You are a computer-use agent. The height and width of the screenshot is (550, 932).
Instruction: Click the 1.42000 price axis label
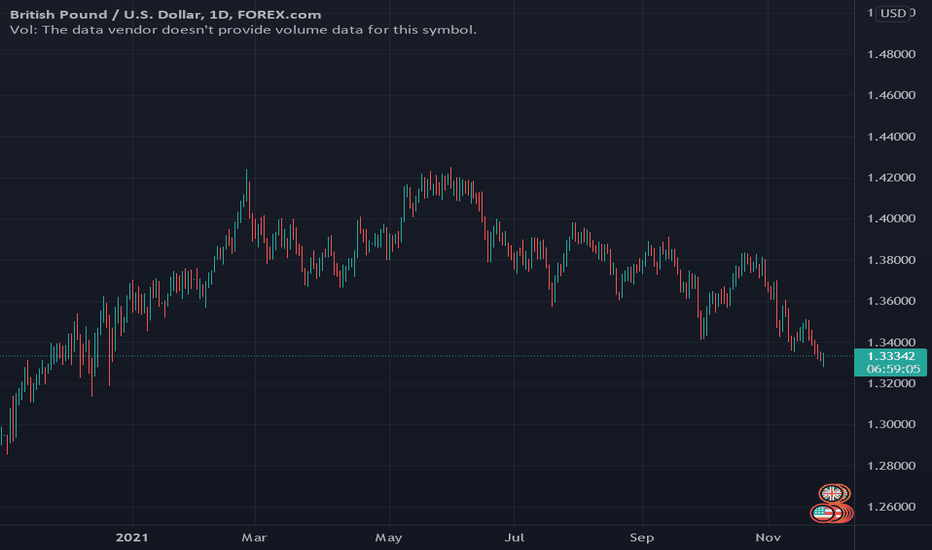click(891, 178)
